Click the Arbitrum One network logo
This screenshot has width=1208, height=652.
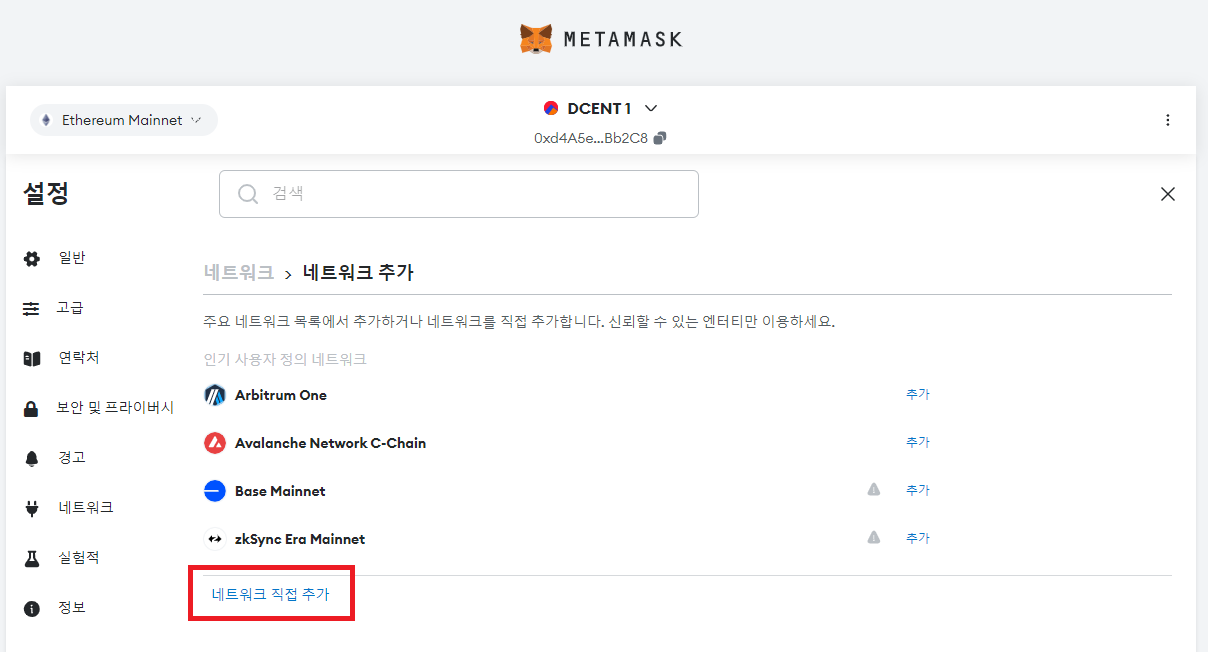pyautogui.click(x=215, y=395)
